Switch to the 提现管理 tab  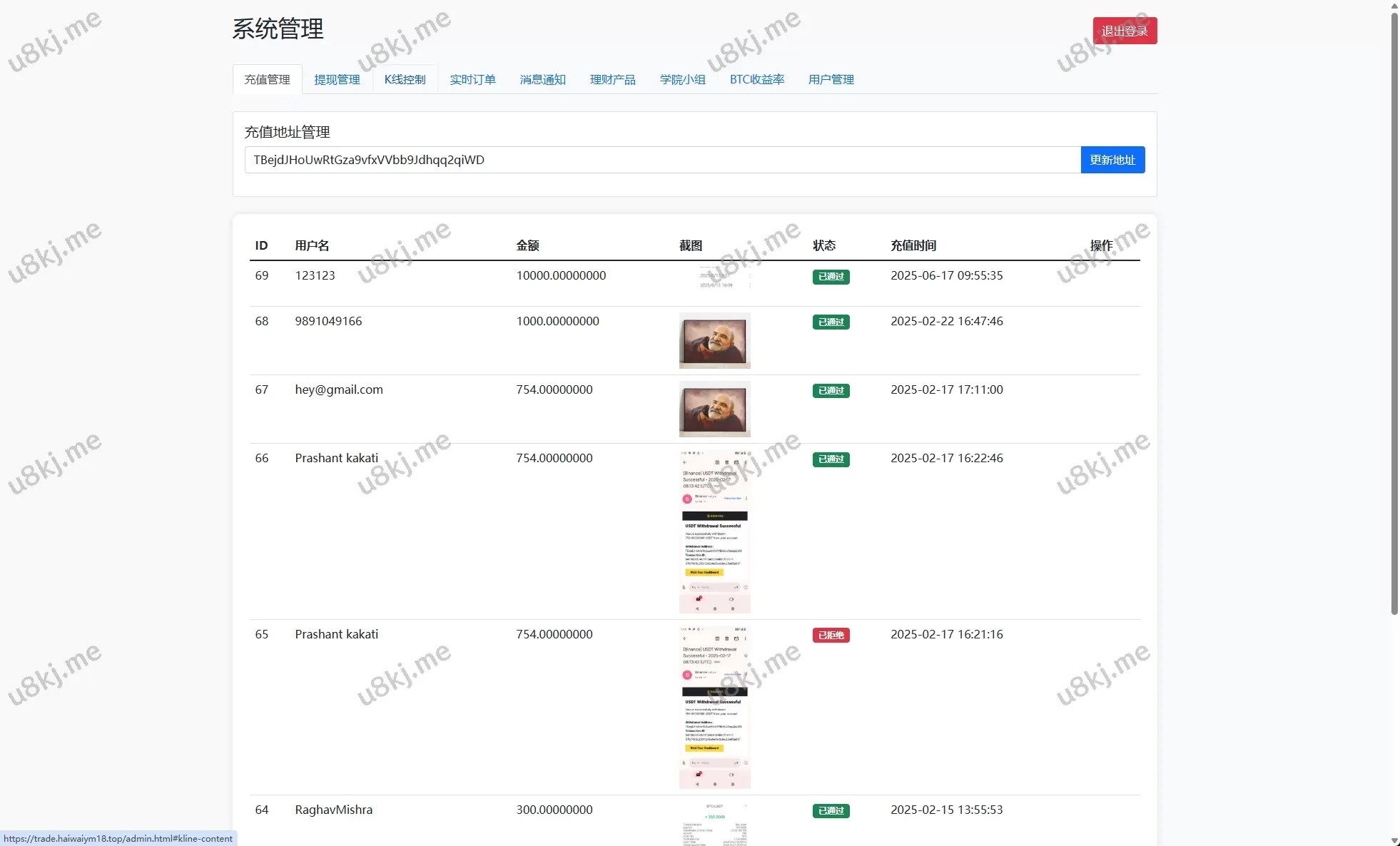point(337,79)
